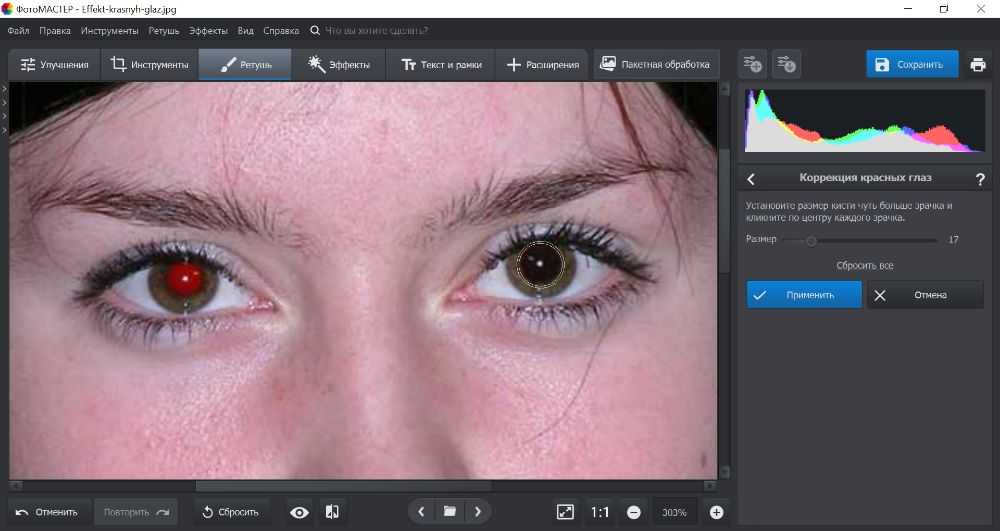This screenshot has width=1000, height=531.
Task: Click the Сбросить все link
Action: click(865, 266)
